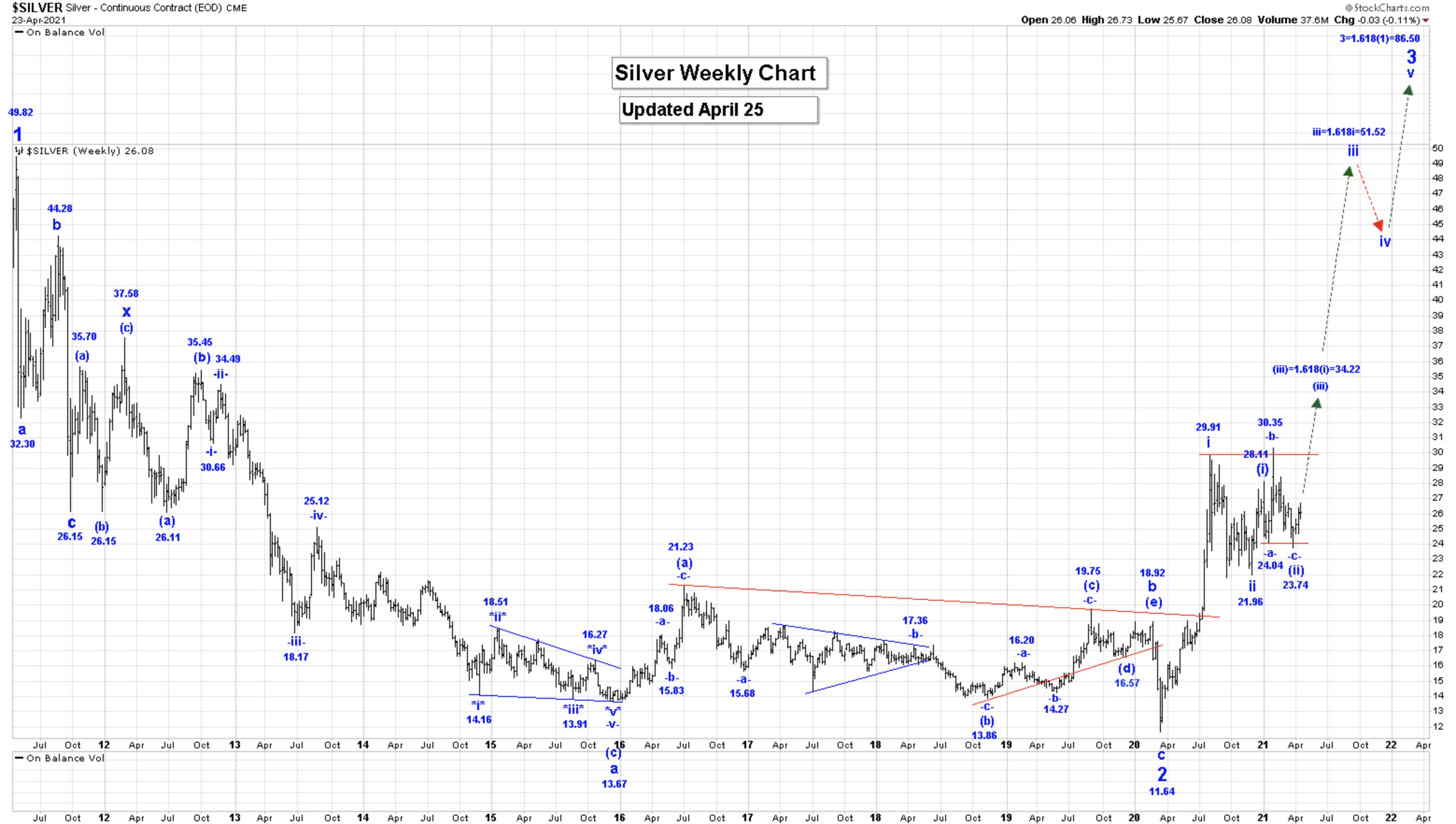Click the large blue wave 2 label
This screenshot has width=1456, height=824.
coord(1162,774)
